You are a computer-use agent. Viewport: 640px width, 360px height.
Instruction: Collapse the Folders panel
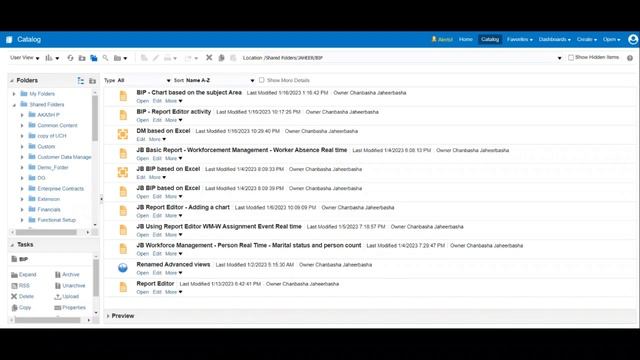coord(12,81)
